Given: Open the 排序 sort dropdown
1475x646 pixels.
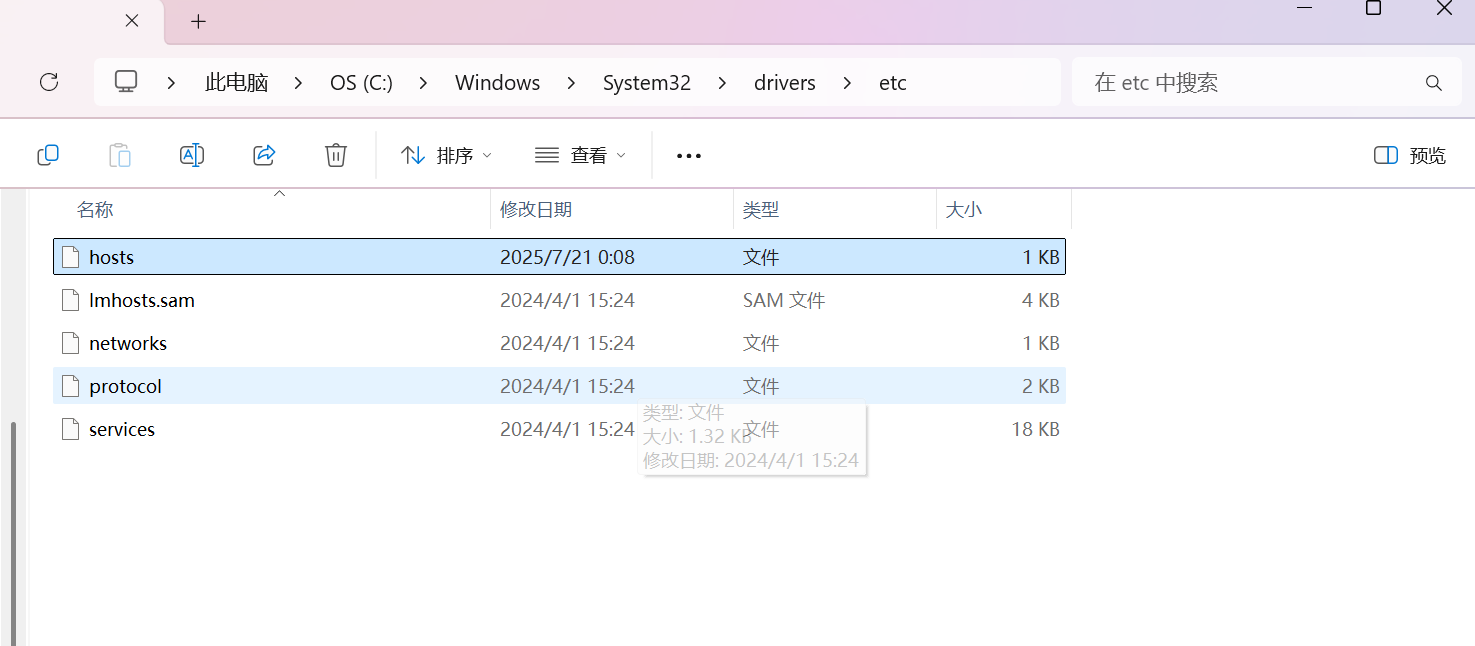Looking at the screenshot, I should click(445, 155).
